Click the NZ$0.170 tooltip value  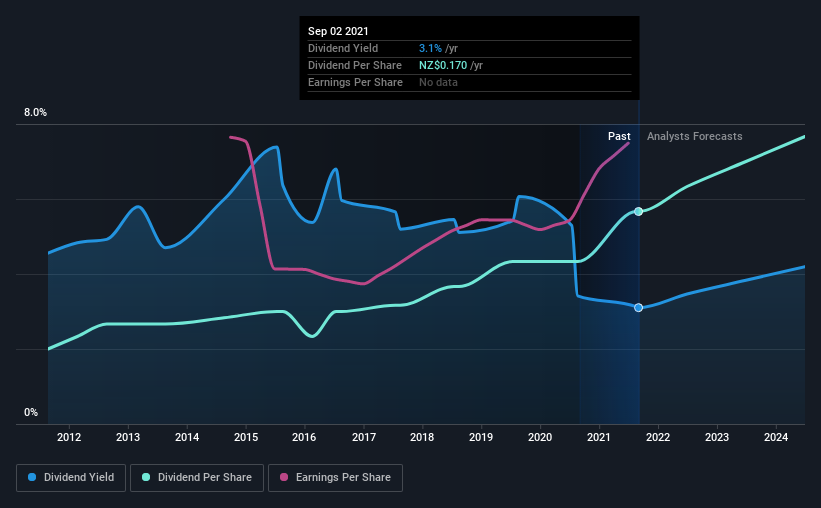[x=443, y=65]
